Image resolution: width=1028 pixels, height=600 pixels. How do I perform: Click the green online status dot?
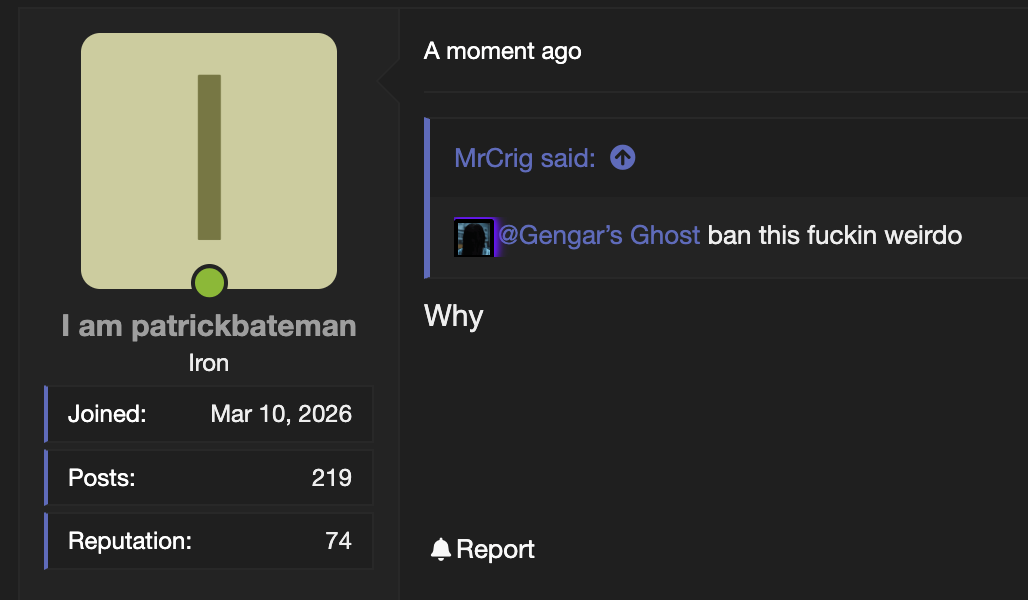point(209,283)
